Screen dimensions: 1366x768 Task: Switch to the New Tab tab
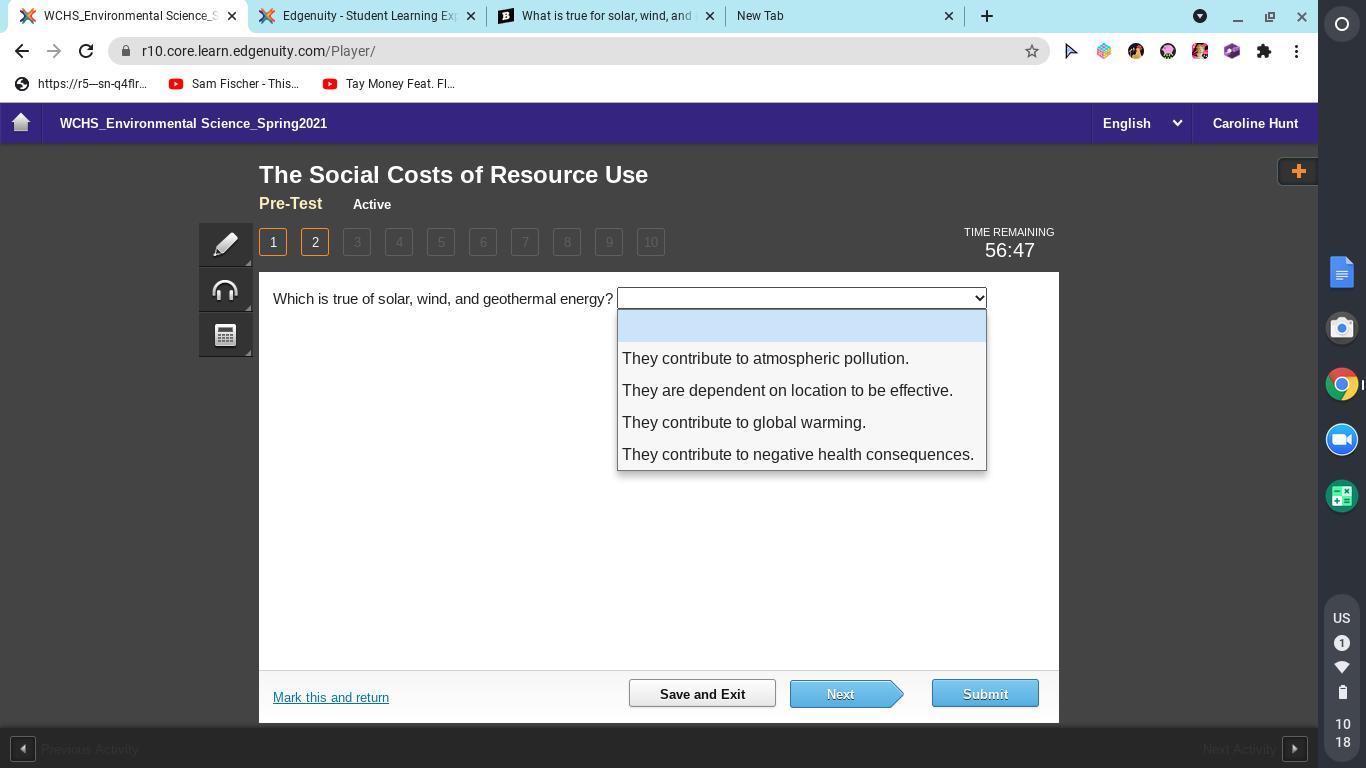click(846, 16)
